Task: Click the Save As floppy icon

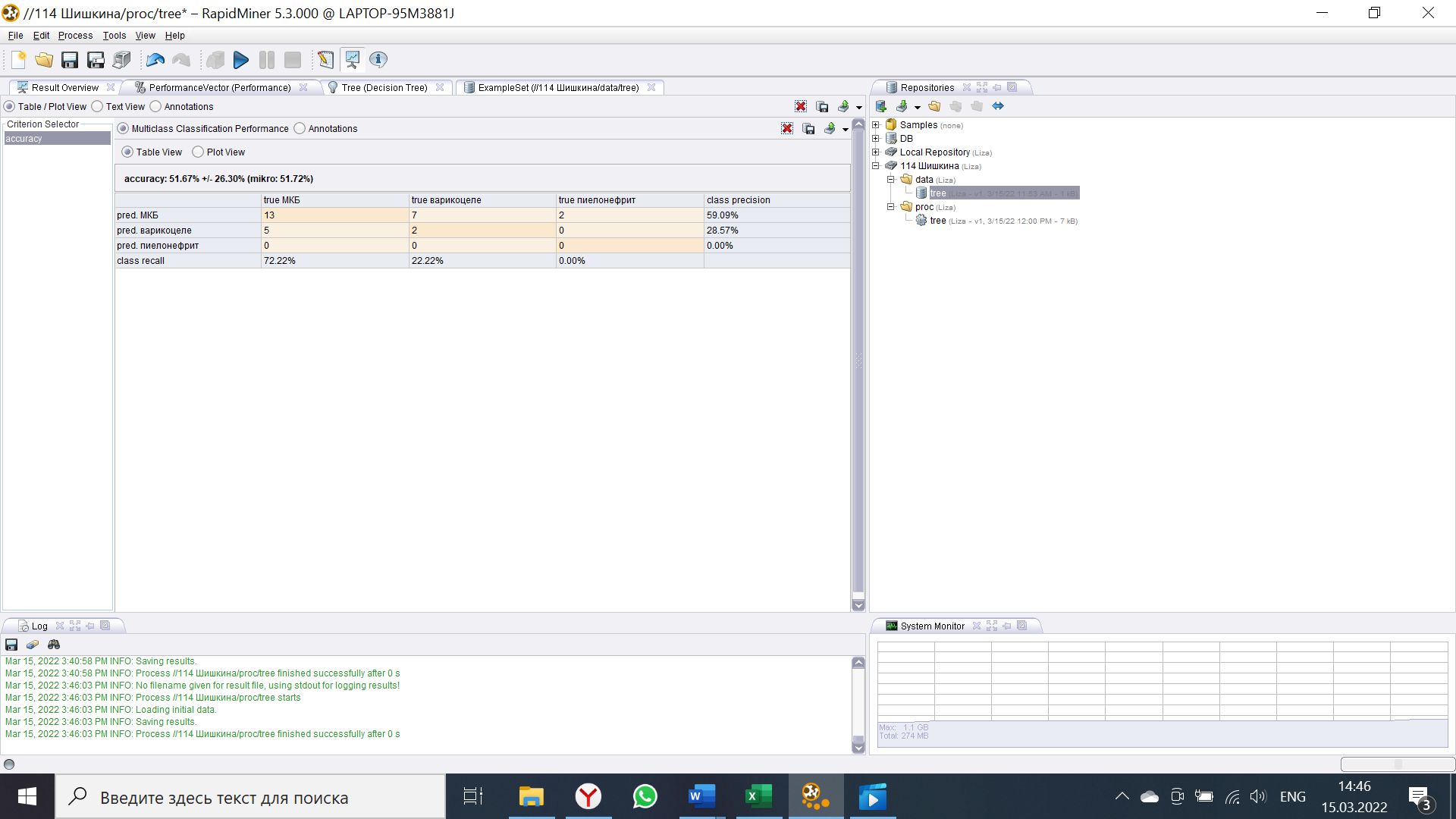Action: (96, 60)
